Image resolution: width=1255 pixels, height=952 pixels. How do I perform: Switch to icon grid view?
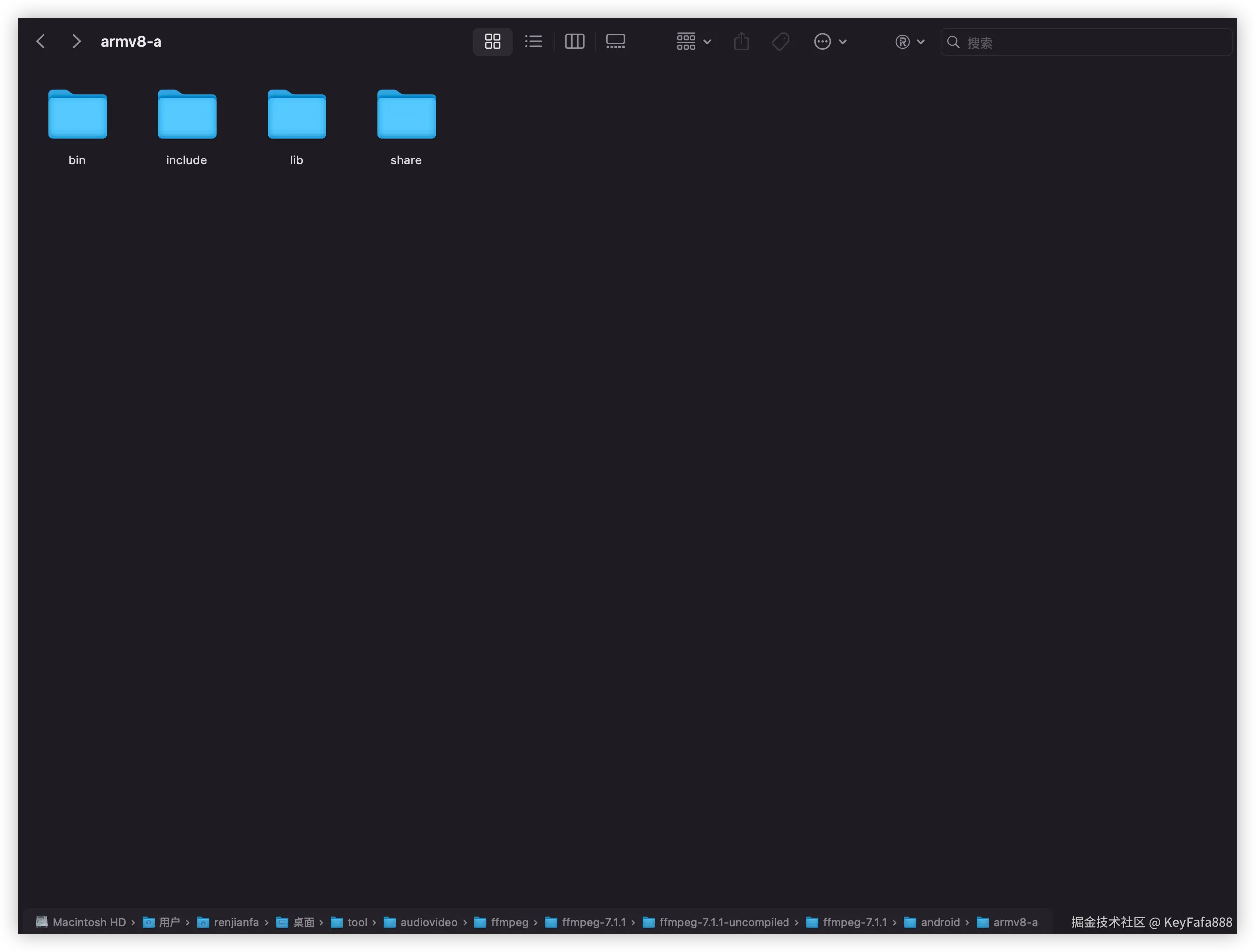click(492, 41)
